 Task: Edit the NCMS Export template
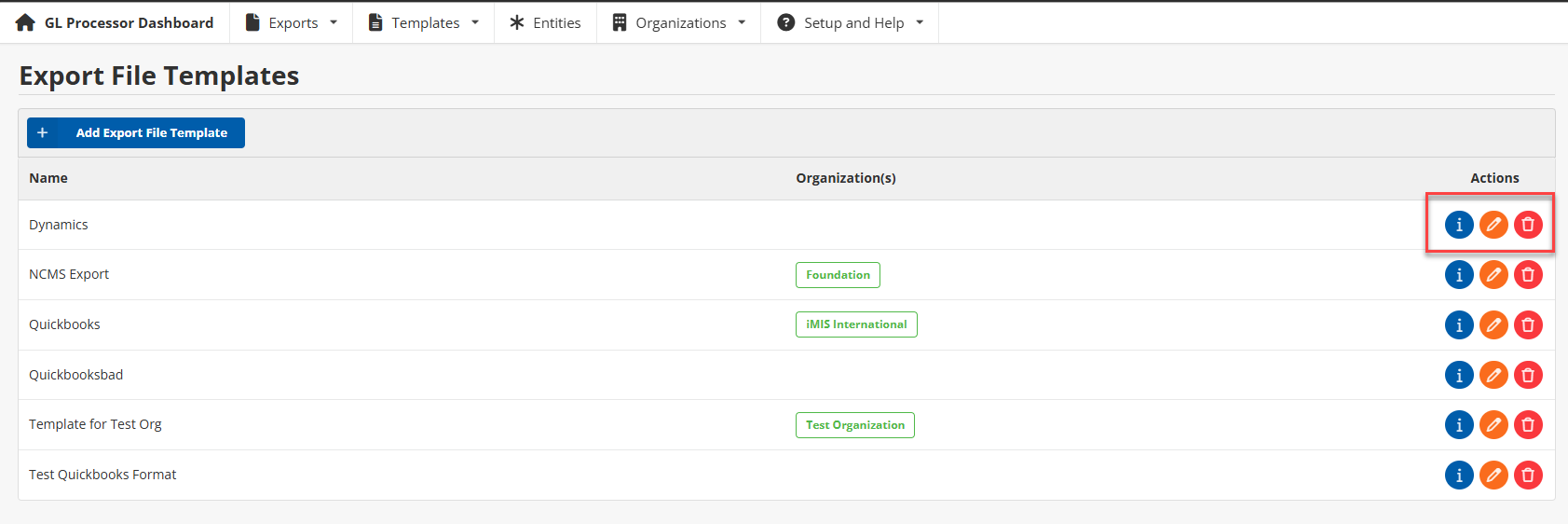pos(1493,275)
